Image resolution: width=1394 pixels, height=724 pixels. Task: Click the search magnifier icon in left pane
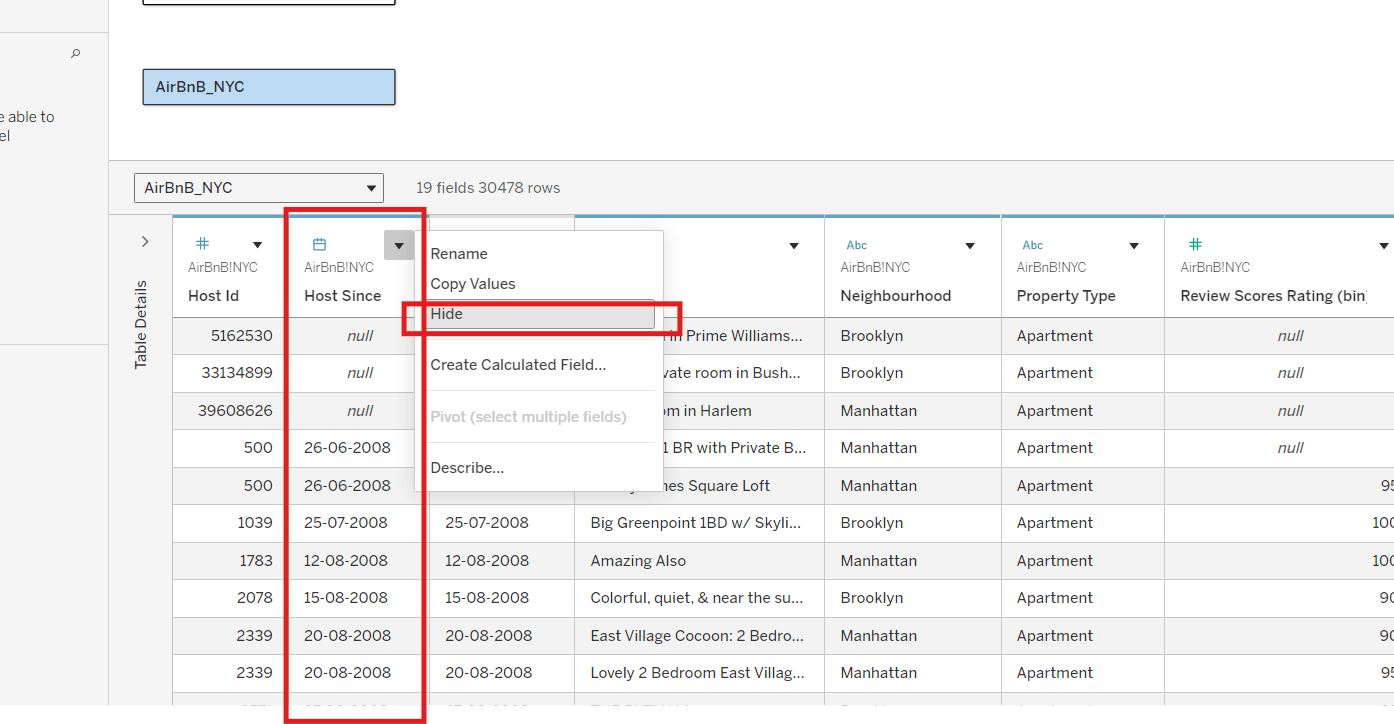[75, 54]
